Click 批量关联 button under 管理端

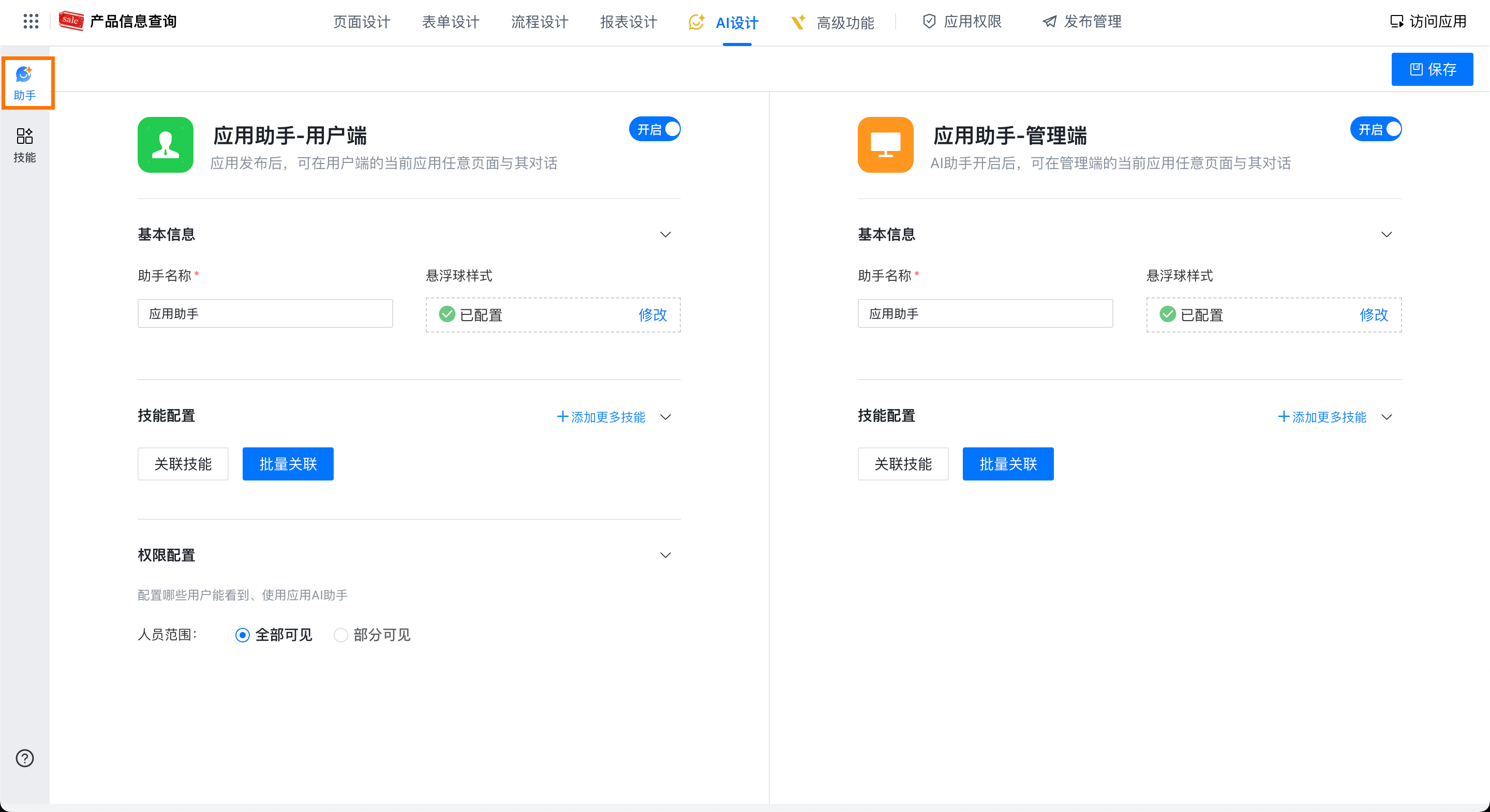click(1008, 464)
